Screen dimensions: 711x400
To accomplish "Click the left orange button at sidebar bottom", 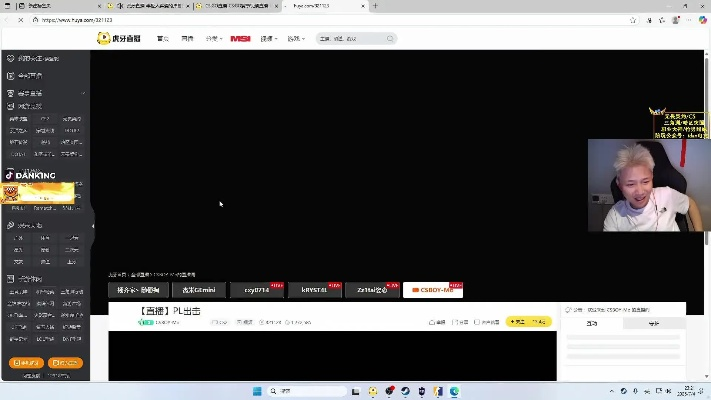I will pyautogui.click(x=24, y=363).
